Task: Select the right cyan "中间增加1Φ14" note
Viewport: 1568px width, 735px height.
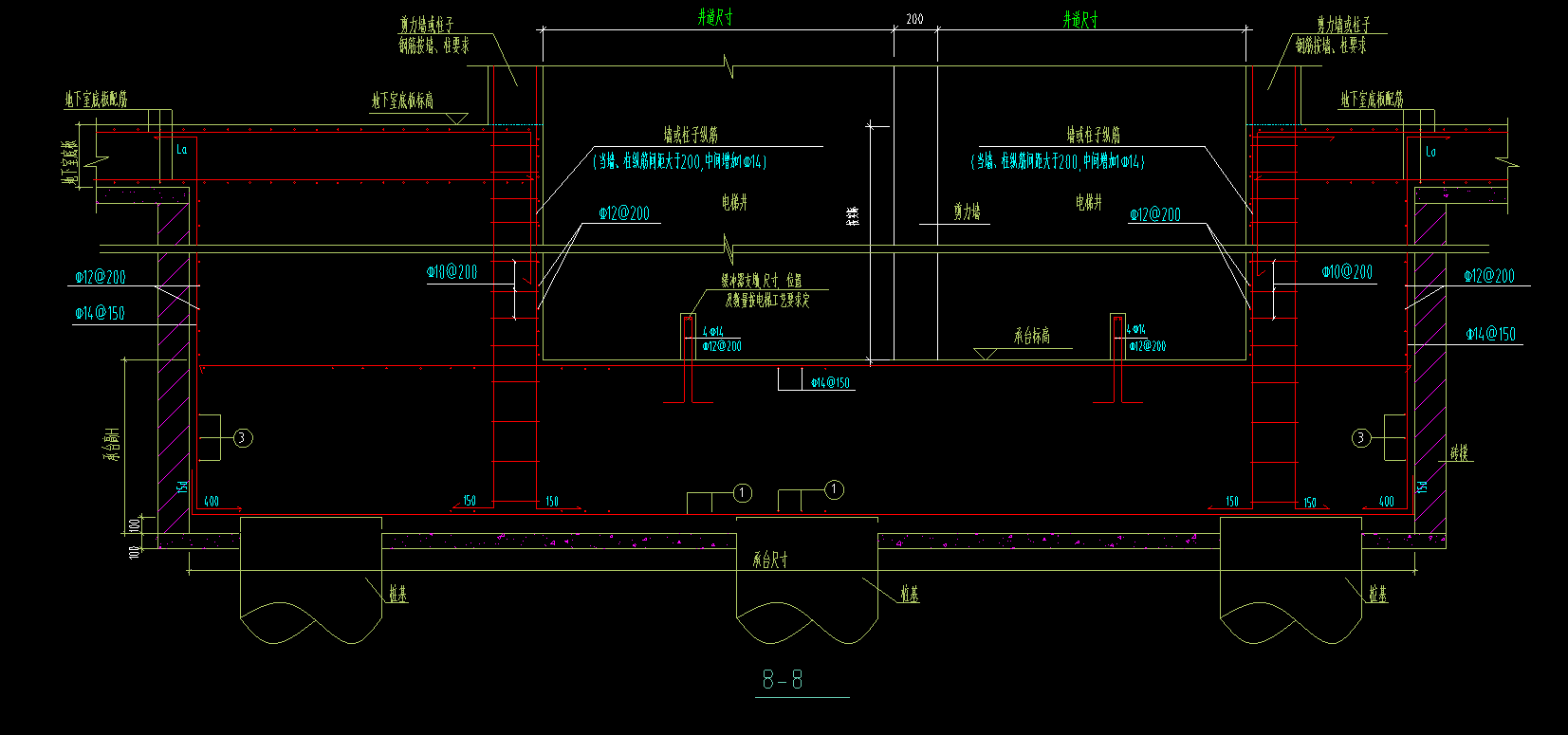Action: [1114, 162]
